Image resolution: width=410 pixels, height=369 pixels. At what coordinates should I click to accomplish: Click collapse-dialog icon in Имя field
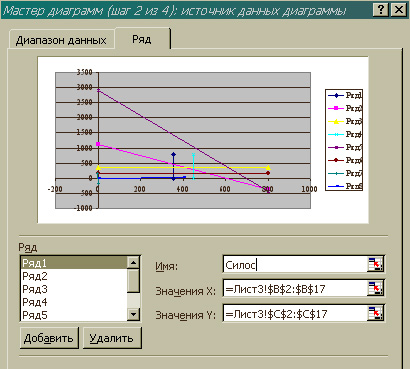tap(376, 264)
